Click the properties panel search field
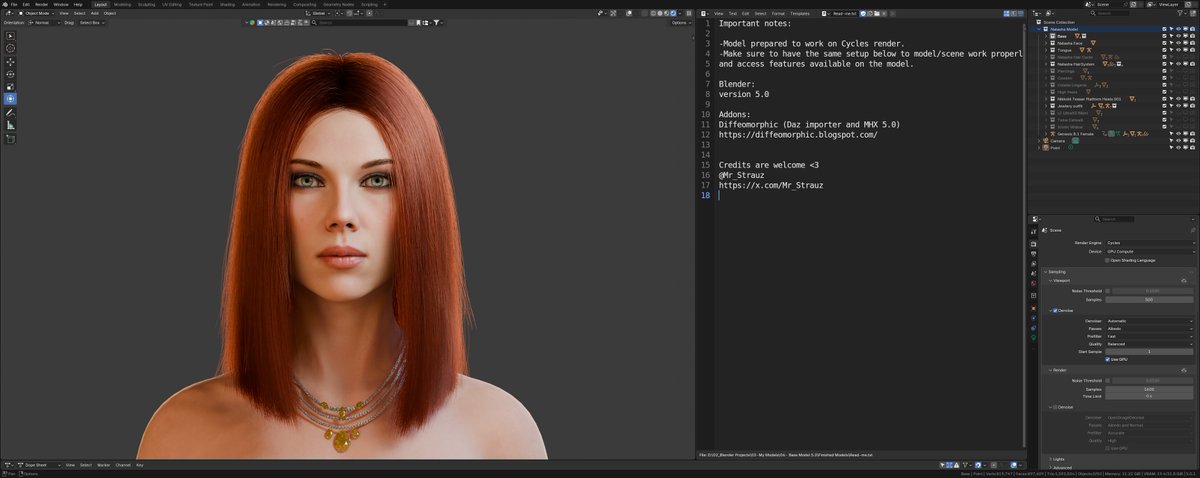The image size is (1200, 478). pos(1114,219)
